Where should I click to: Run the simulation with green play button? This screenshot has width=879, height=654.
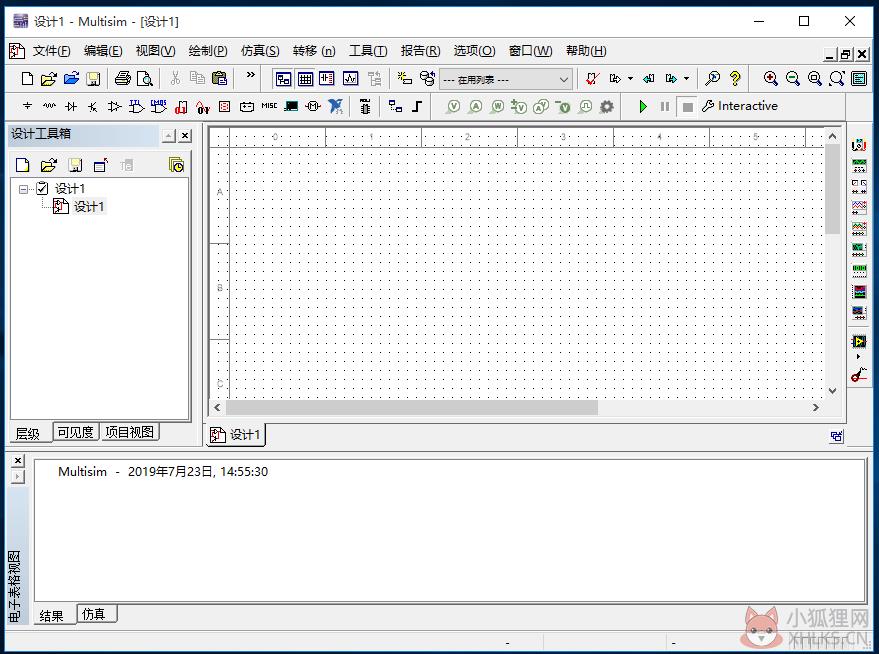[643, 106]
